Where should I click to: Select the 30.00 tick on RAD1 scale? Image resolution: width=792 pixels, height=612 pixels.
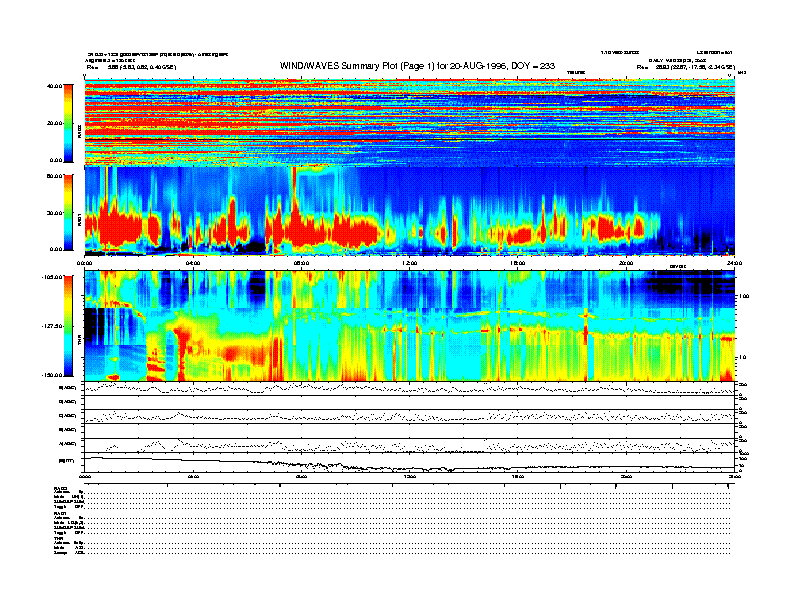click(x=54, y=213)
